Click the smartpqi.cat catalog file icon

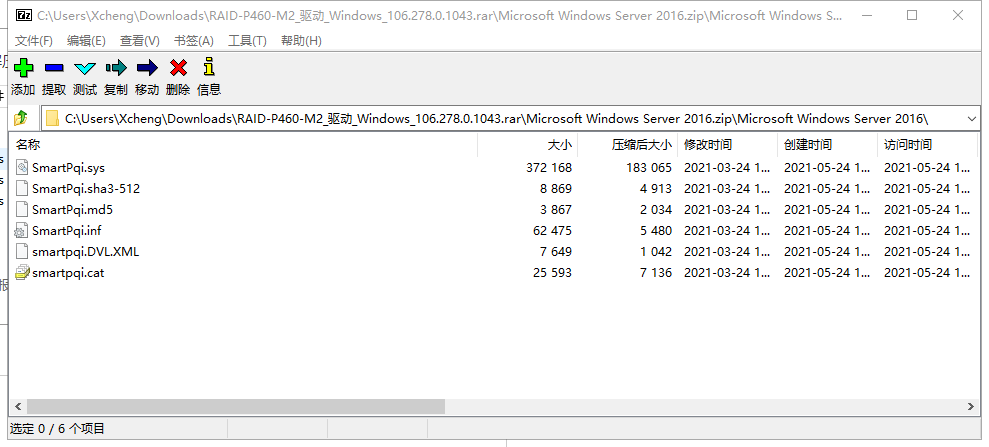[22, 272]
